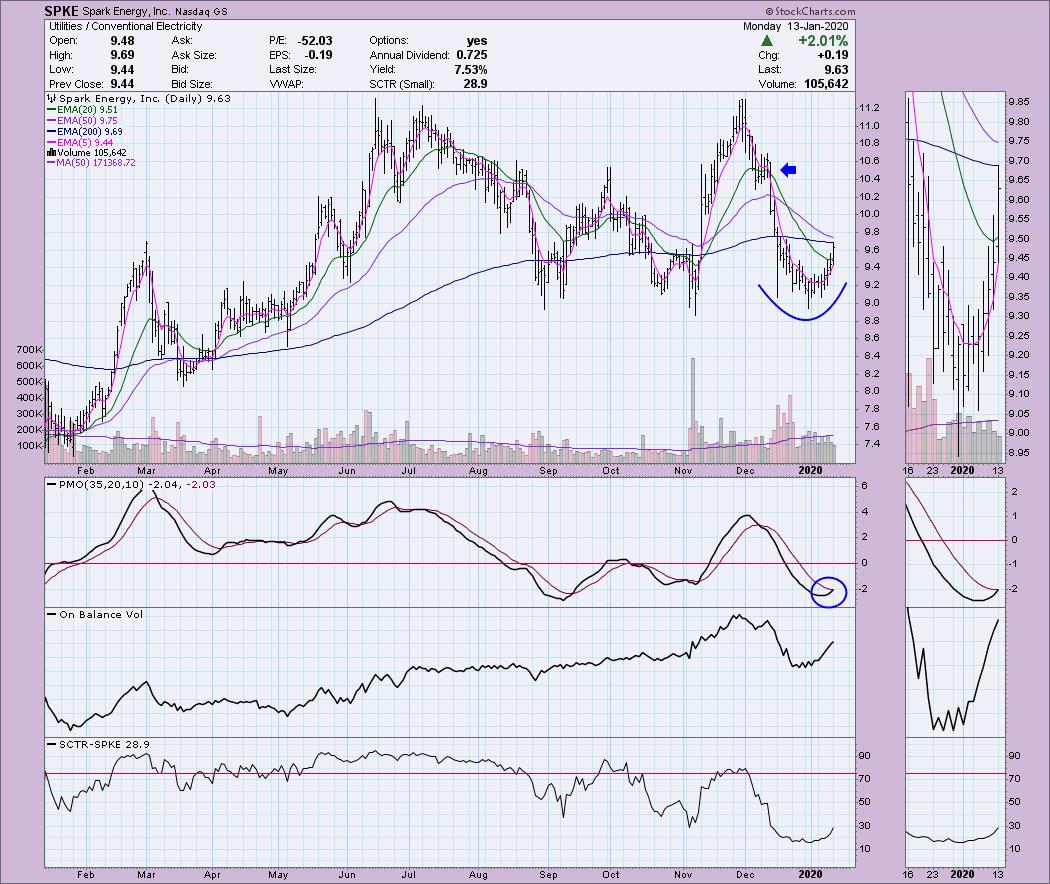The image size is (1050, 884).
Task: Click the 700K volume axis label
Action: coord(30,350)
